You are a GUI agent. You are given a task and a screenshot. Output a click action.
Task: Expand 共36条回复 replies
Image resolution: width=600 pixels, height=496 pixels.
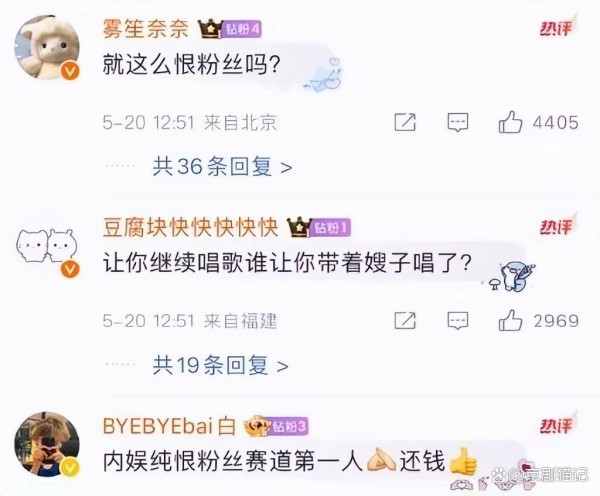coord(222,167)
